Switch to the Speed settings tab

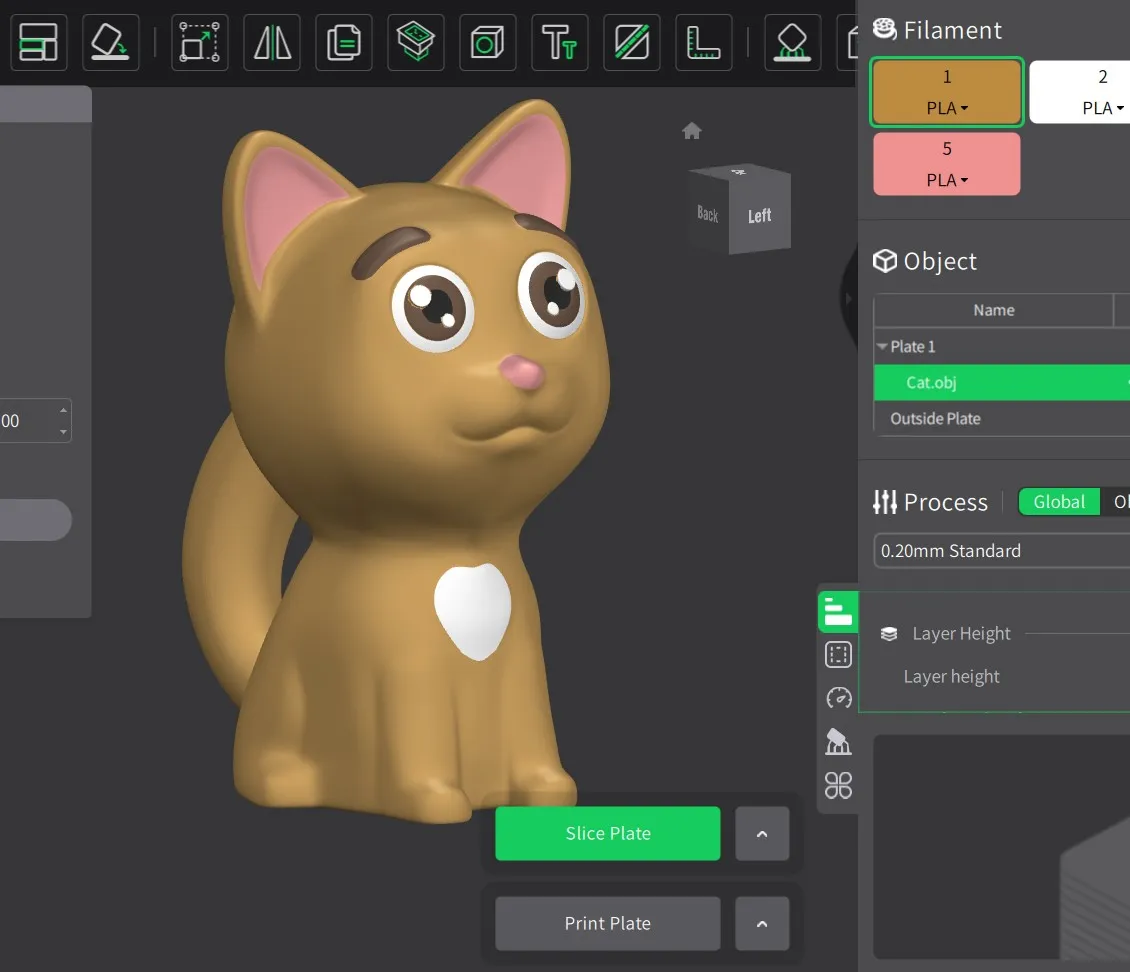(x=838, y=698)
